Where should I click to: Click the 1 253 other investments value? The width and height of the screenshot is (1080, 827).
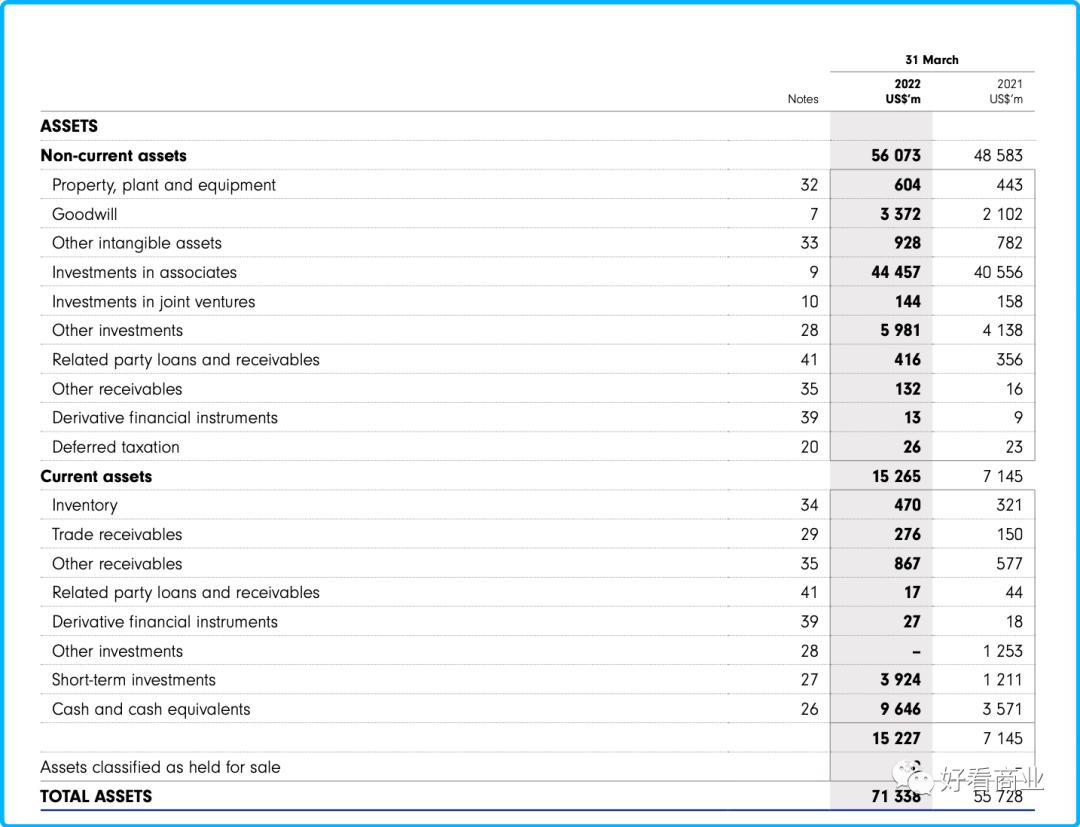pos(1003,651)
